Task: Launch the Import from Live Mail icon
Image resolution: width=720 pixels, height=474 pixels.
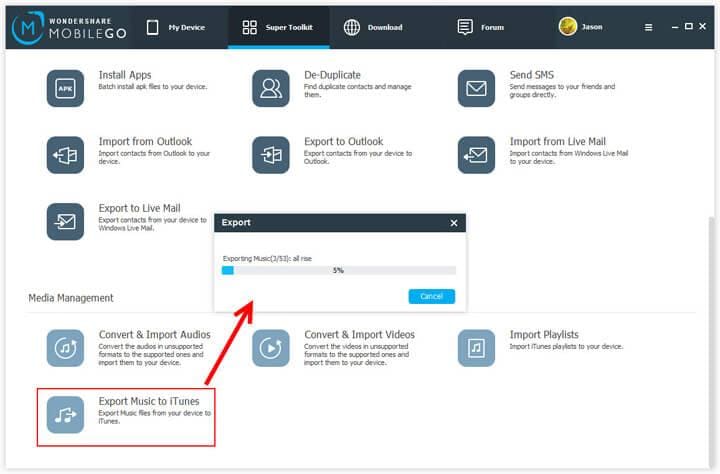Action: (x=476, y=155)
